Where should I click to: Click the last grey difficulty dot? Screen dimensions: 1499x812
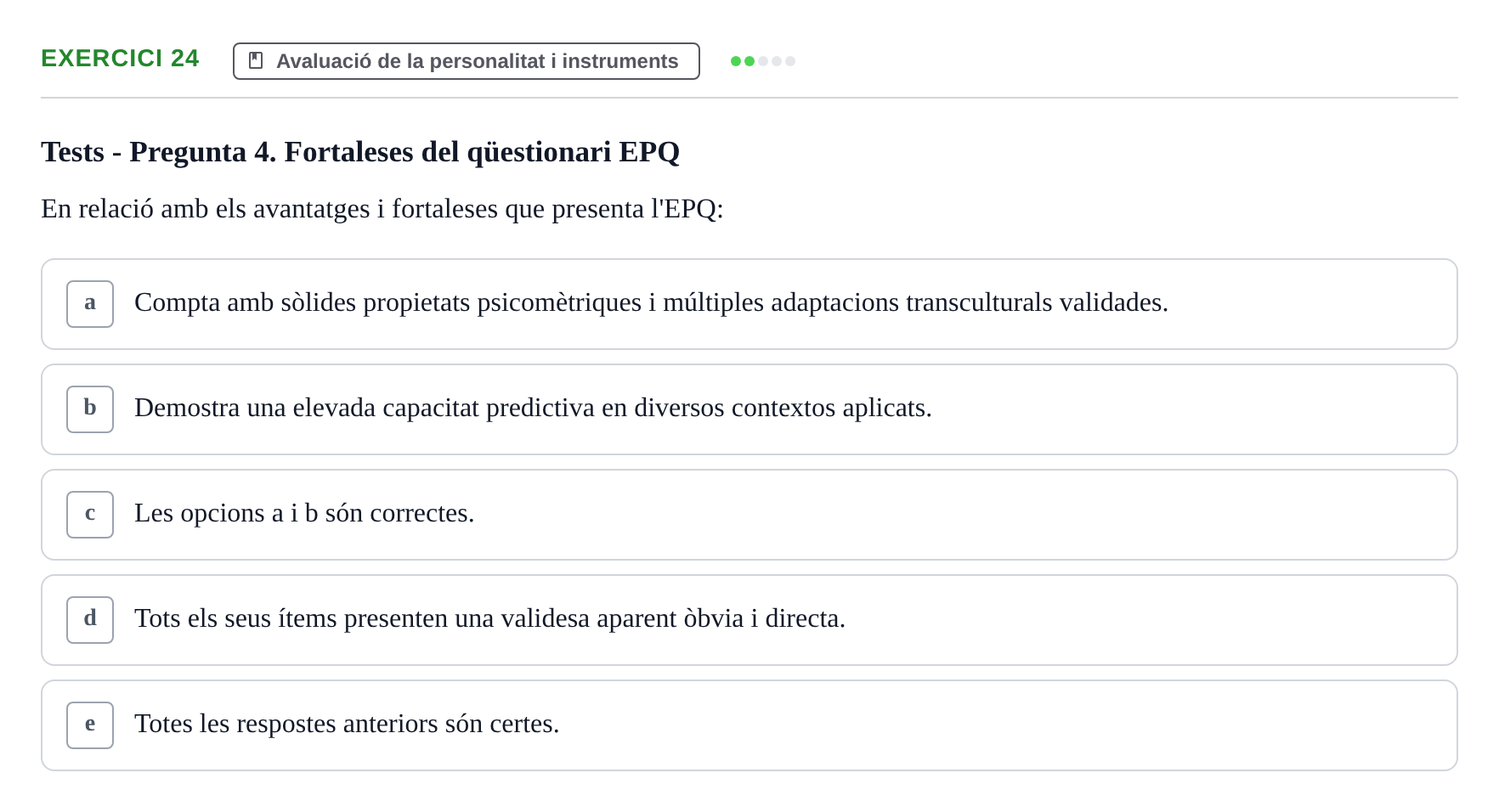coord(790,61)
